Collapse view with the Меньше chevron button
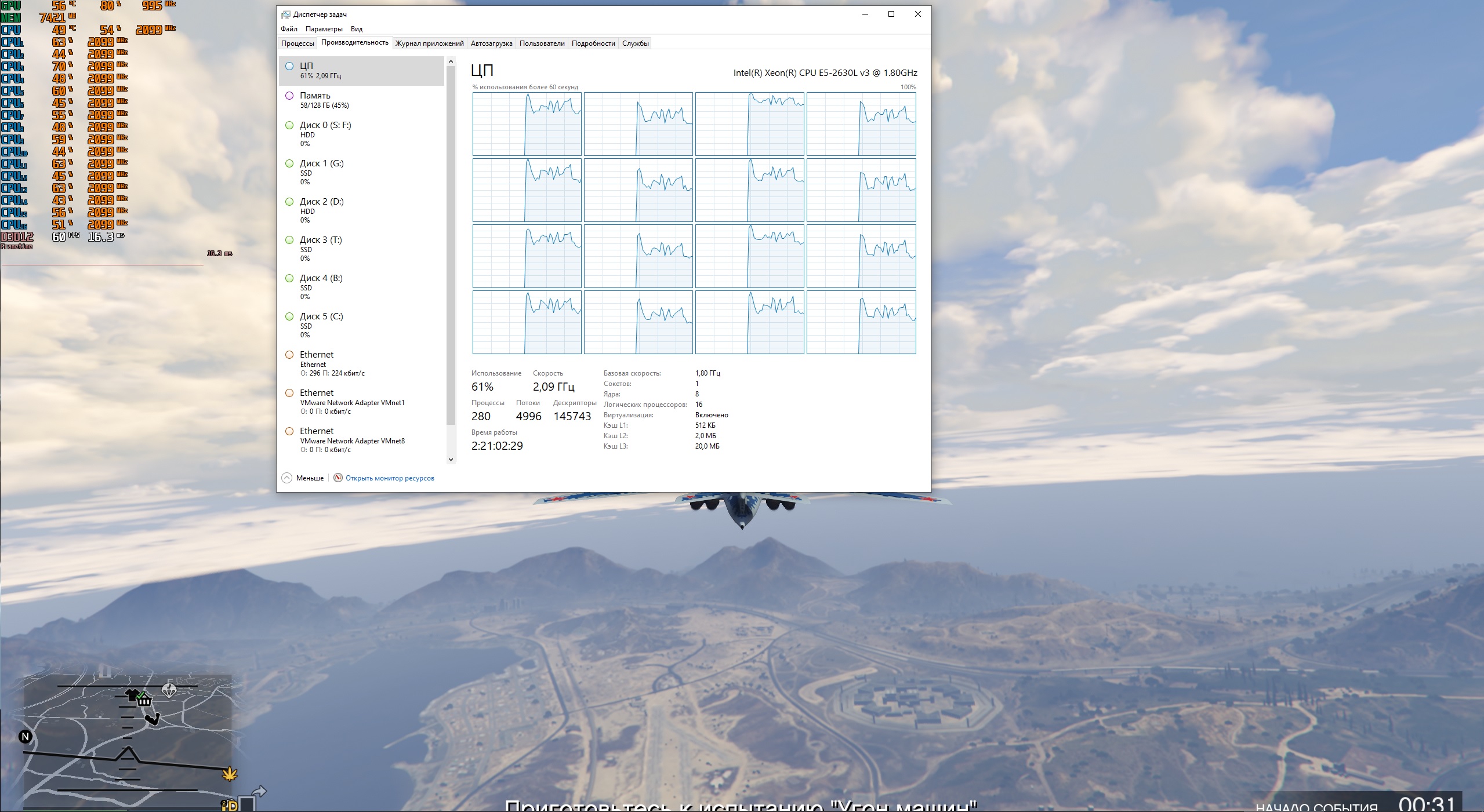The width and height of the screenshot is (1484, 812). pos(287,478)
